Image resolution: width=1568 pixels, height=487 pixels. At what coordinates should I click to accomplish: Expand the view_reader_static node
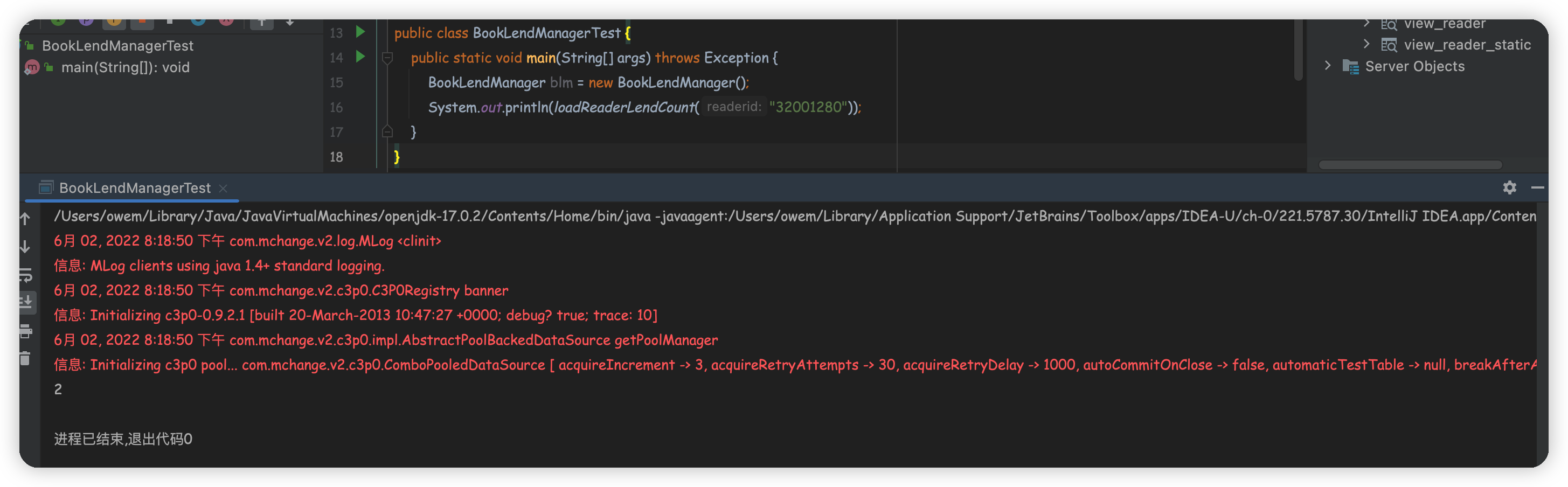point(1366,44)
